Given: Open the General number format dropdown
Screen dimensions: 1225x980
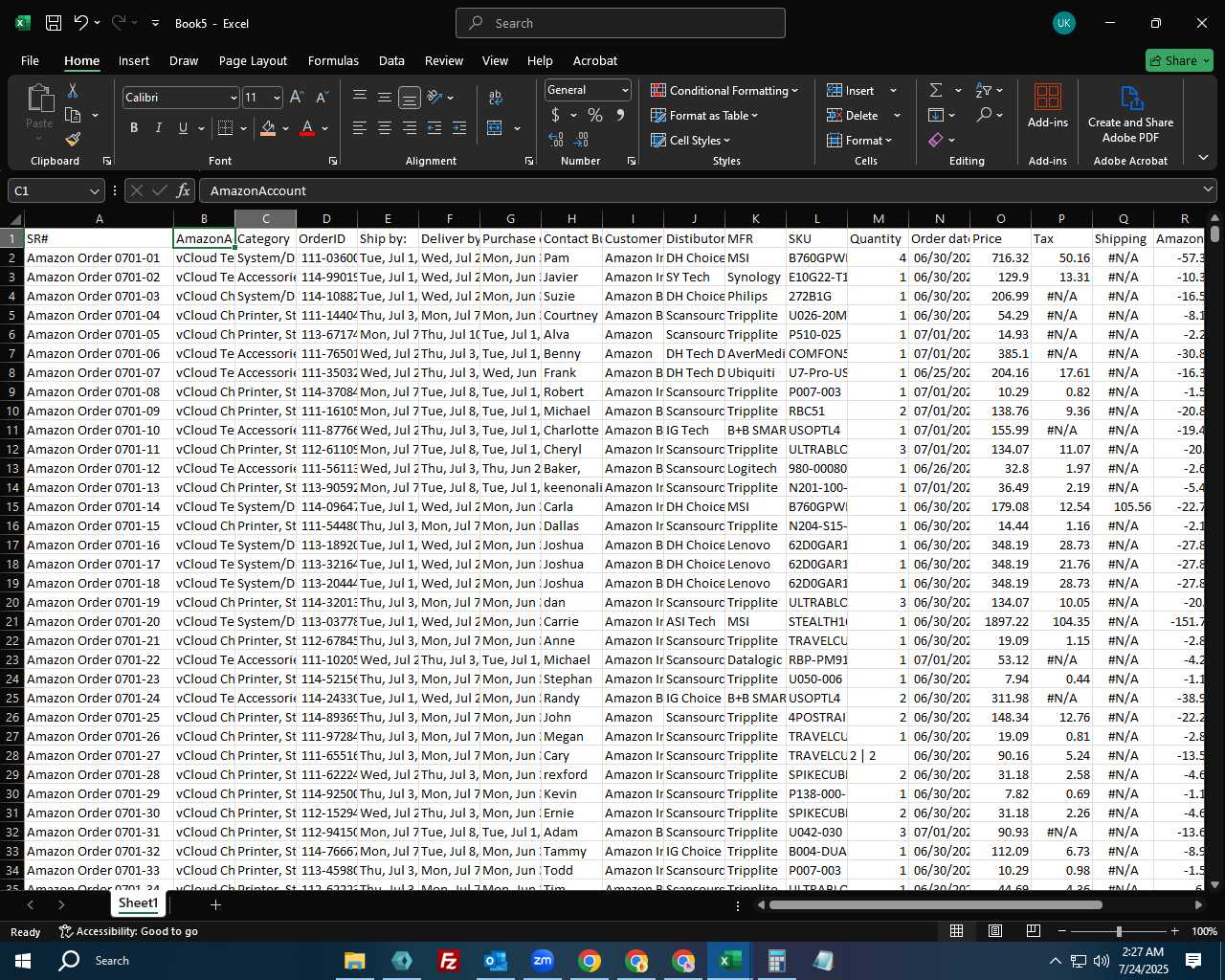Looking at the screenshot, I should (625, 90).
